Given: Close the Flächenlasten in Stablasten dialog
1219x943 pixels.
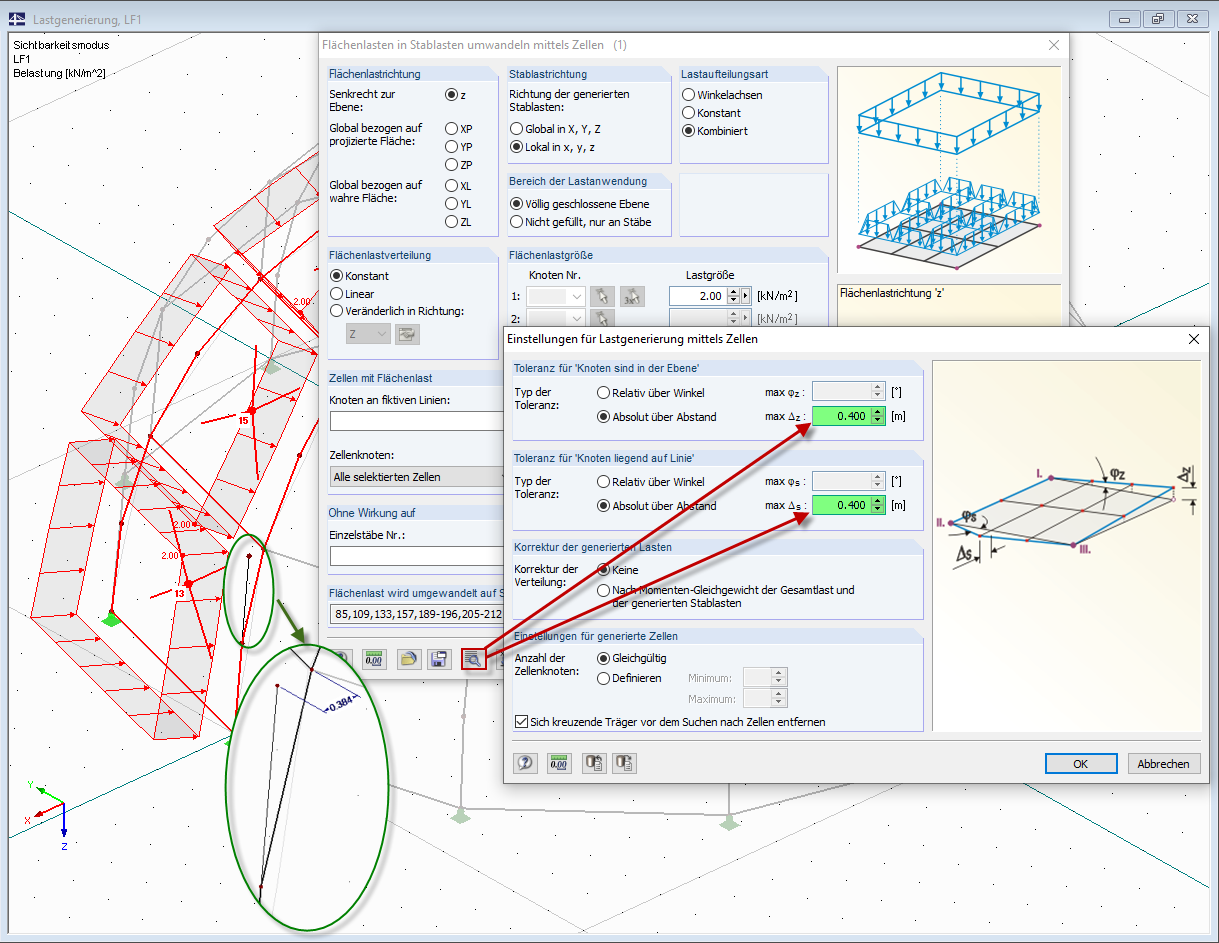Looking at the screenshot, I should [1053, 45].
